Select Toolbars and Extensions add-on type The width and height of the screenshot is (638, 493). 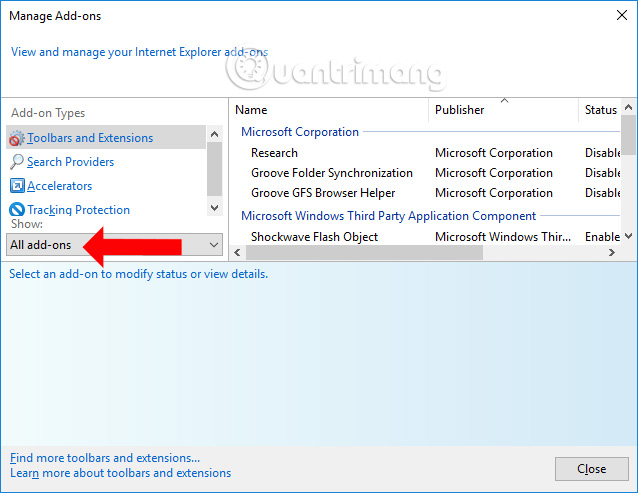coord(106,137)
